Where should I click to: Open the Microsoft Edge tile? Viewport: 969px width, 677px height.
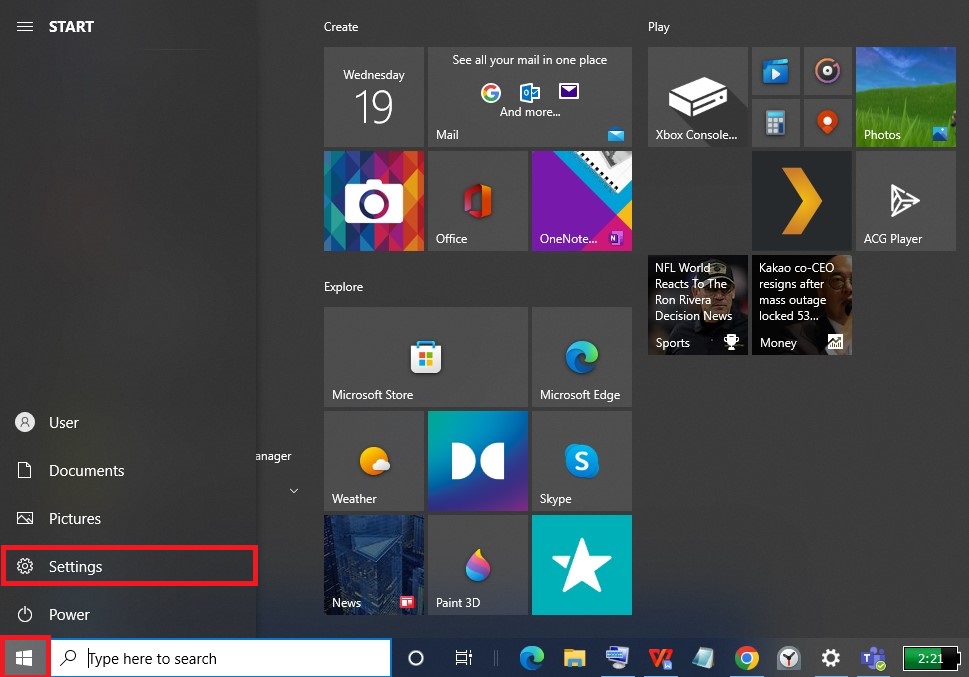click(582, 357)
